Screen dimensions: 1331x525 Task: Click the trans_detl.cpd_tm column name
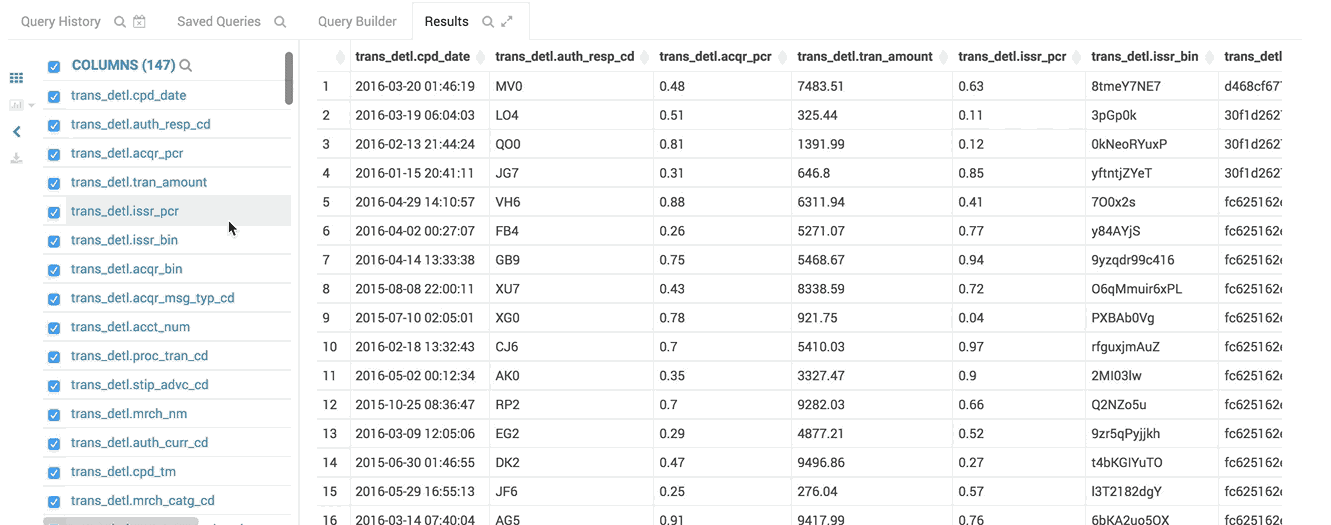pyautogui.click(x=123, y=472)
